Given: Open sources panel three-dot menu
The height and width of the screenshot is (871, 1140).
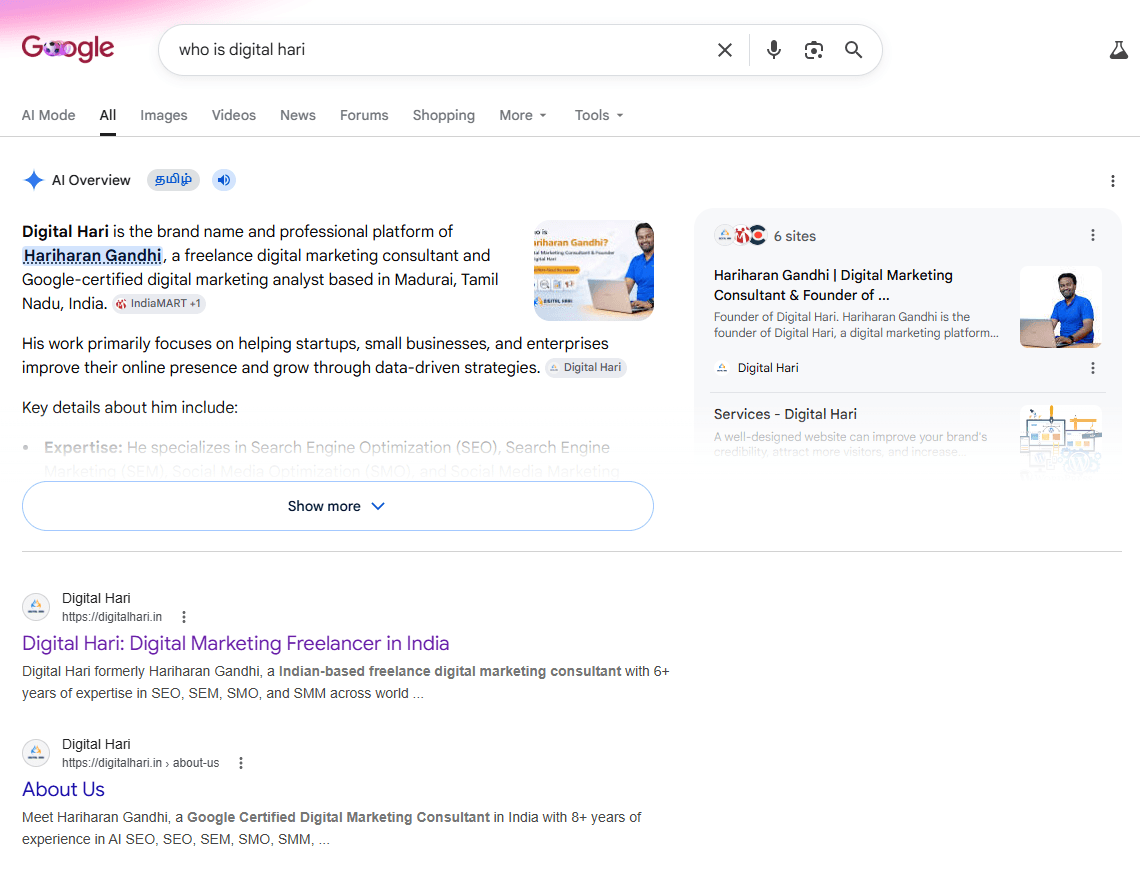Looking at the screenshot, I should coord(1092,235).
